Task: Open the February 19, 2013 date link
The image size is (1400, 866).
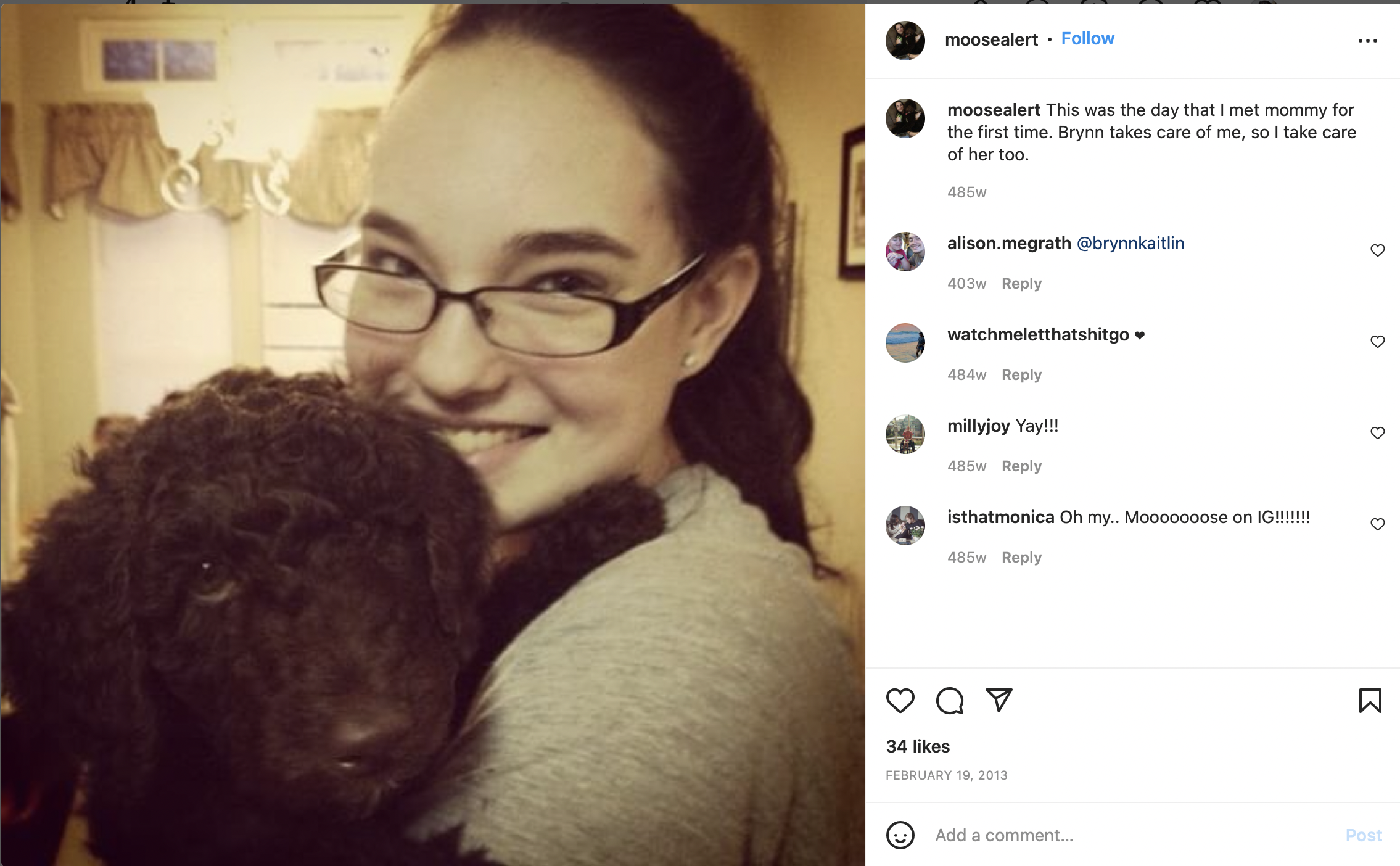Action: [x=946, y=775]
